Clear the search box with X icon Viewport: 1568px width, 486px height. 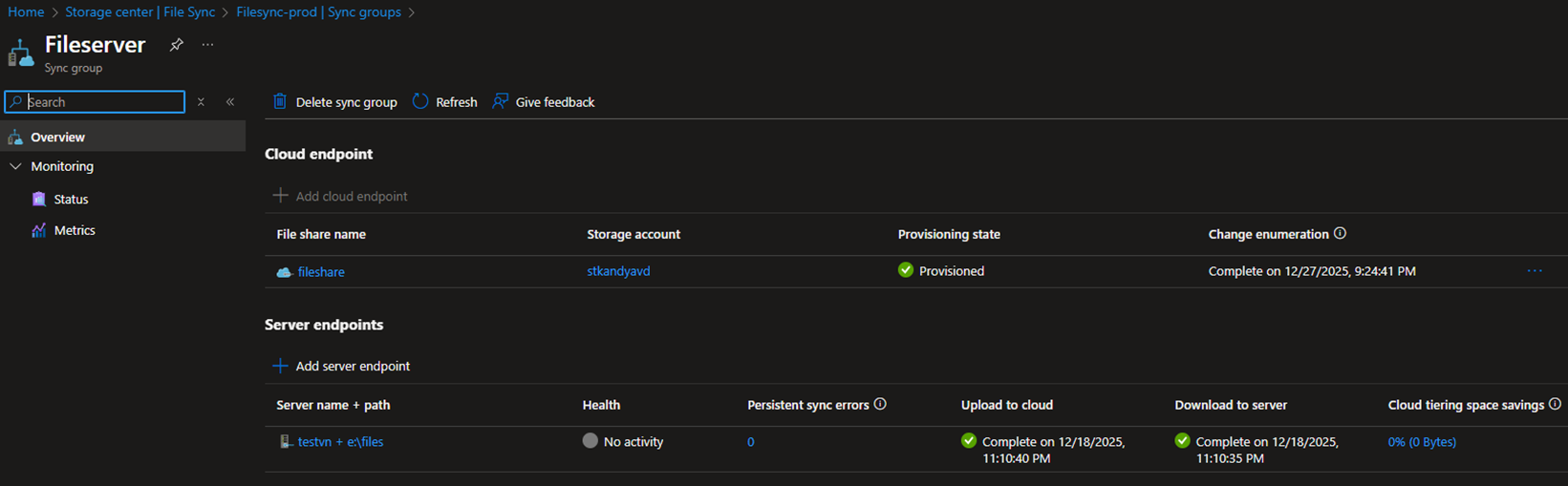coord(201,102)
